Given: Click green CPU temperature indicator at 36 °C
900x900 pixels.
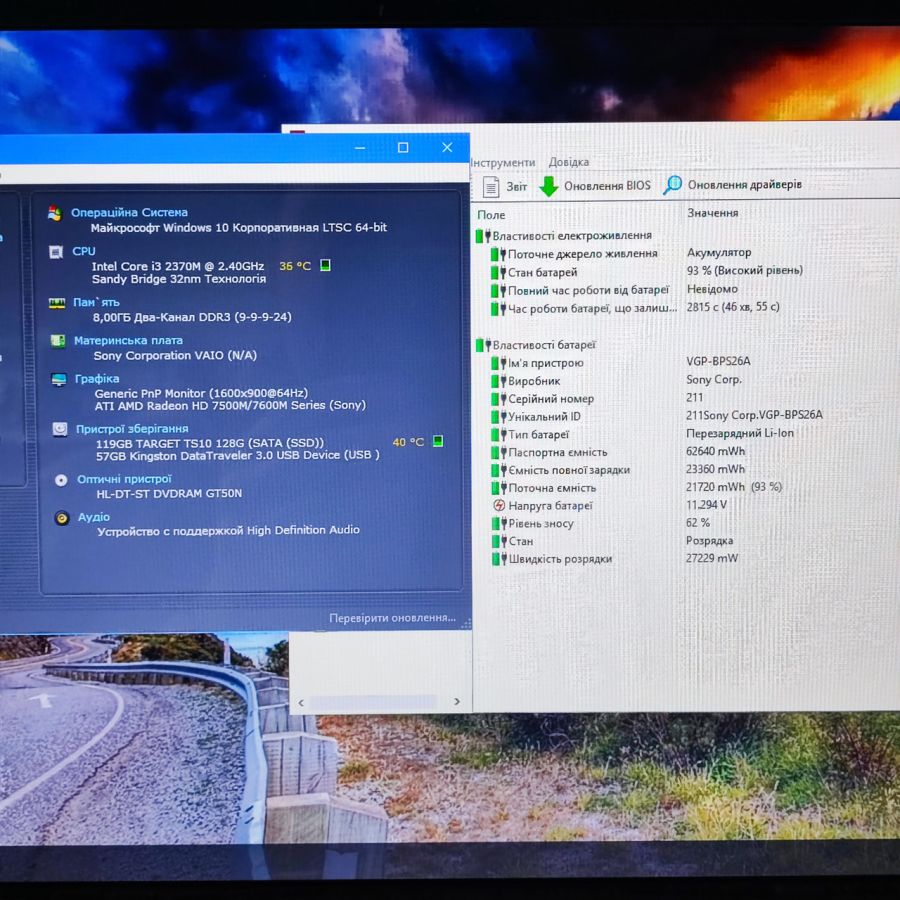Looking at the screenshot, I should tap(325, 265).
